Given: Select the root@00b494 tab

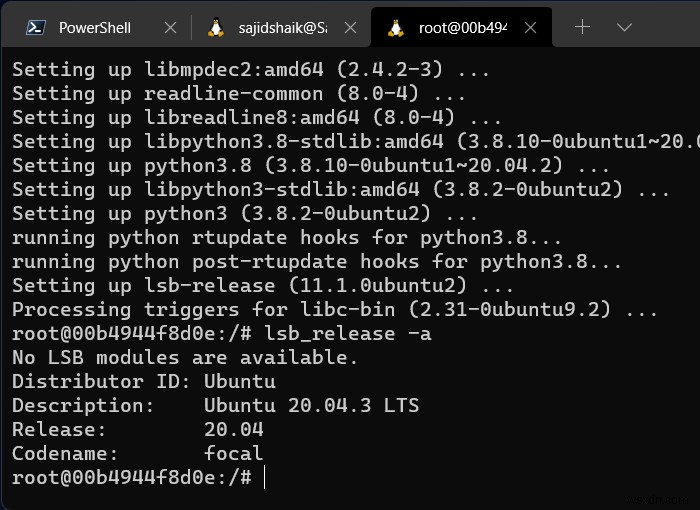Looking at the screenshot, I should (462, 27).
